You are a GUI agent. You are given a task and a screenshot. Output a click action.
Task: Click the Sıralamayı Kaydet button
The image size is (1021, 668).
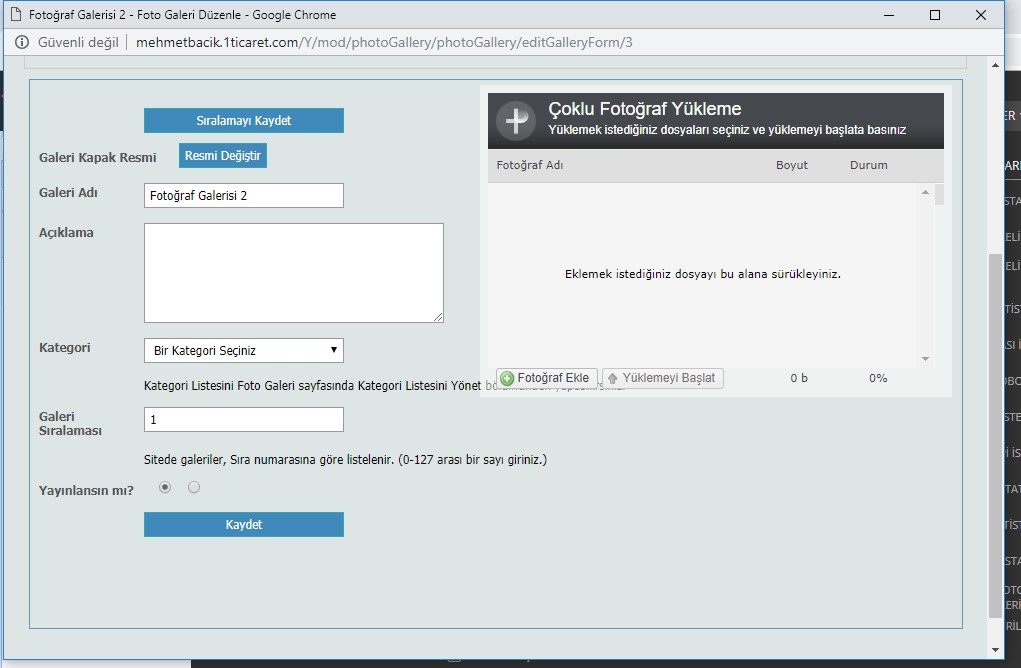point(244,120)
